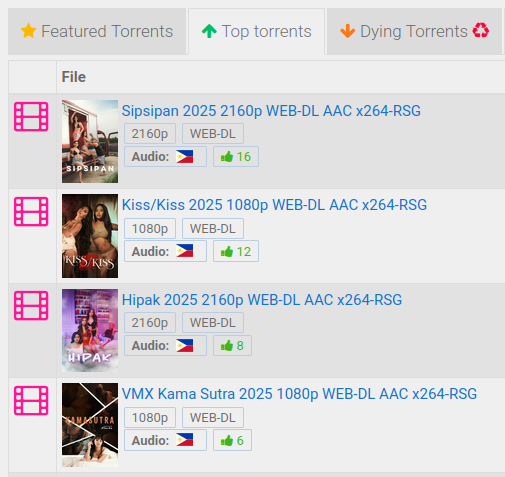This screenshot has height=477, width=505.
Task: Click the film category icon beside Kiss/Kiss
Action: pyautogui.click(x=31, y=211)
